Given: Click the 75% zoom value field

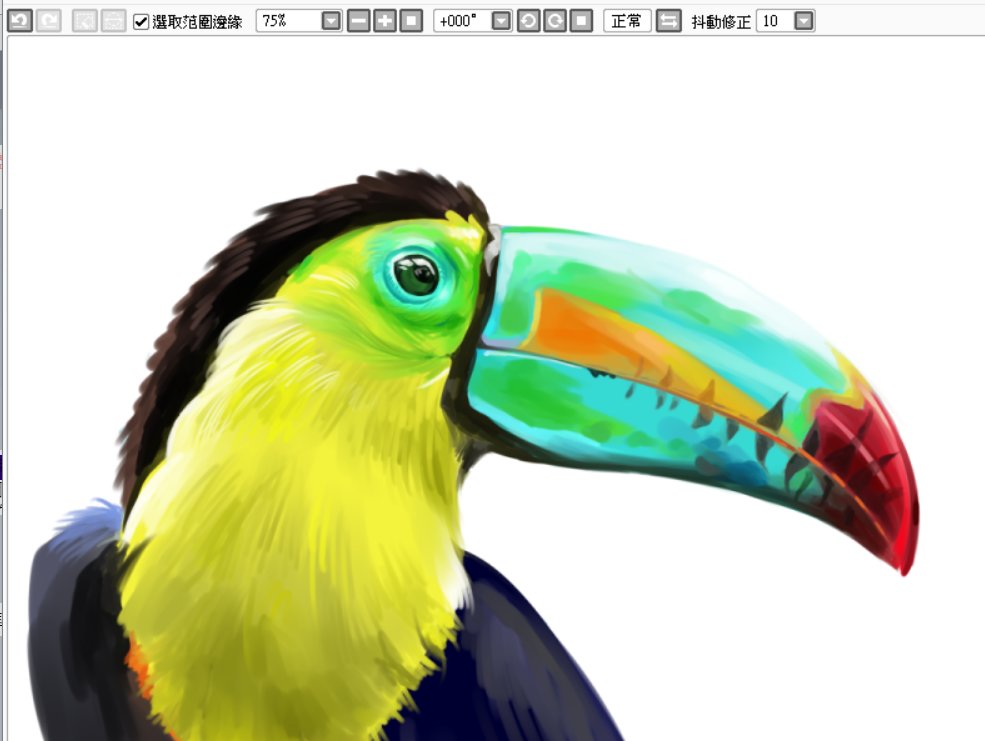Looking at the screenshot, I should (x=289, y=21).
